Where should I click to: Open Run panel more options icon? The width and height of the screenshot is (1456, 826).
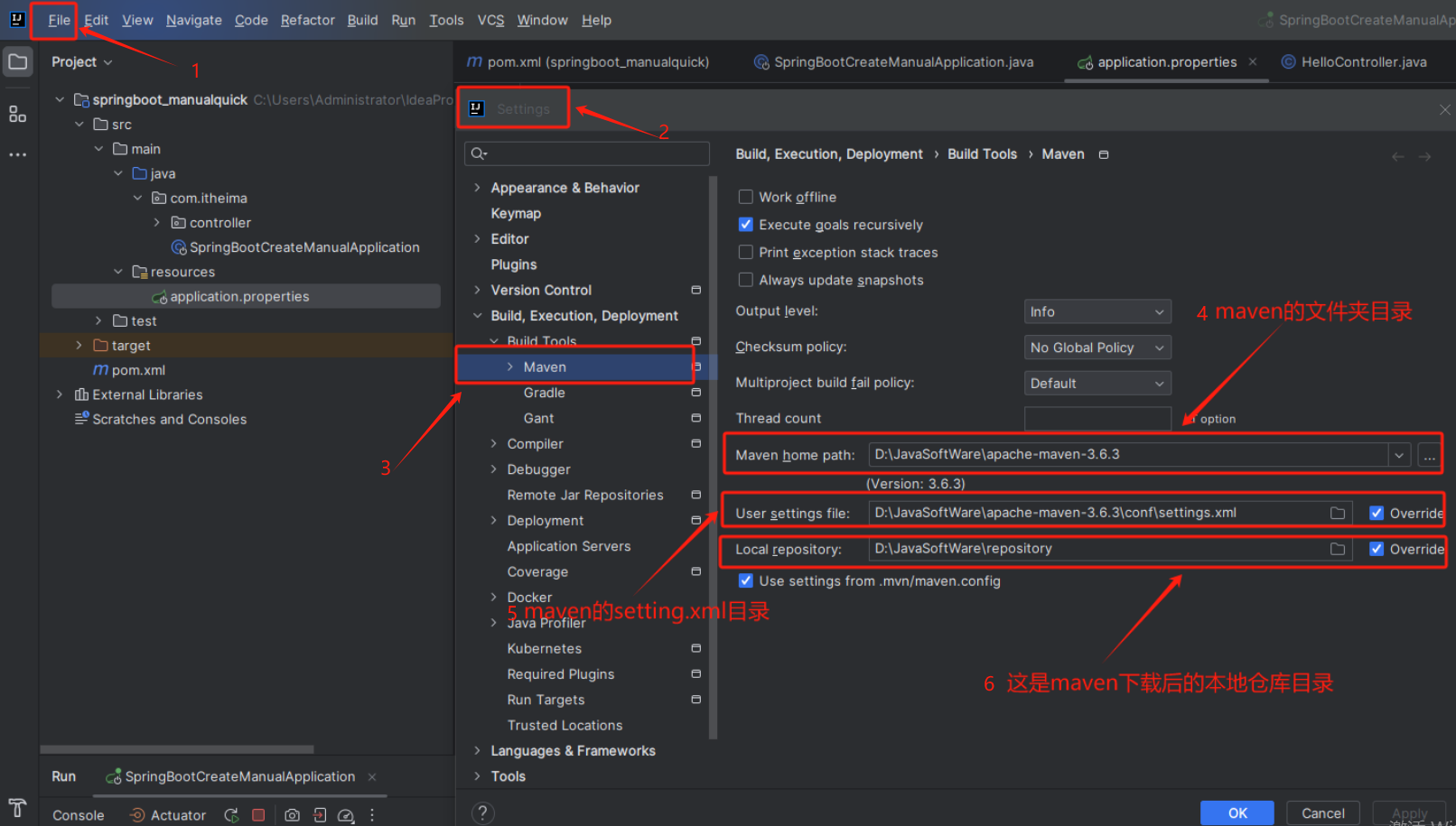point(372,815)
